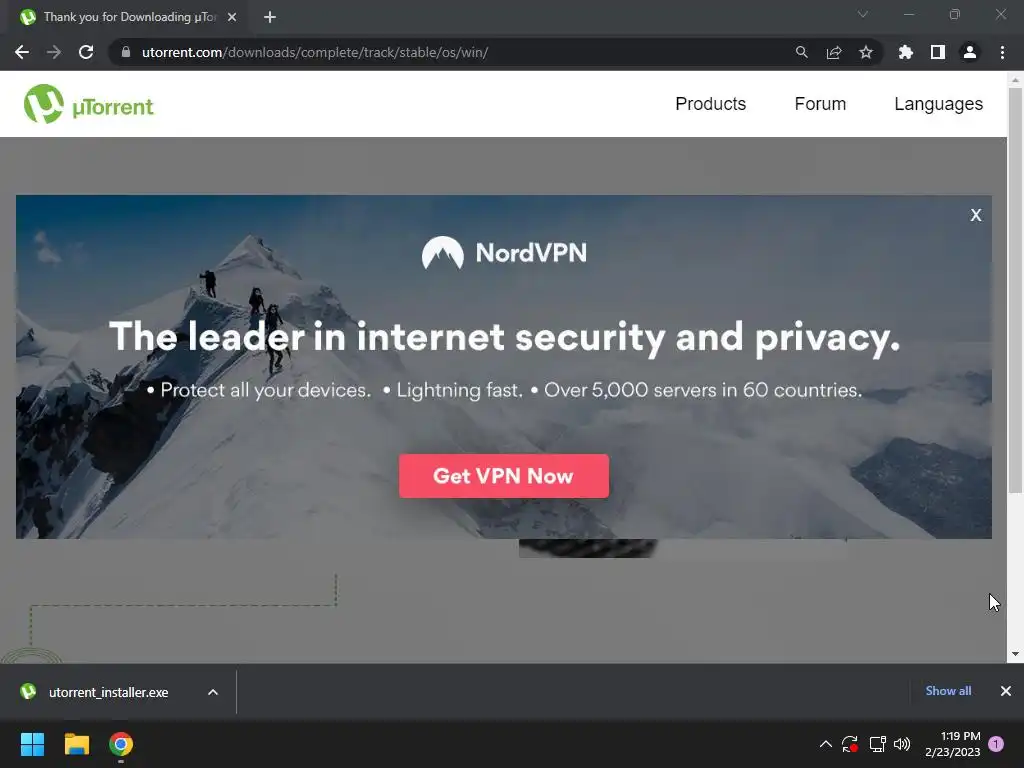Expand options for utorrent_installer.exe download
This screenshot has width=1024, height=768.
click(213, 692)
